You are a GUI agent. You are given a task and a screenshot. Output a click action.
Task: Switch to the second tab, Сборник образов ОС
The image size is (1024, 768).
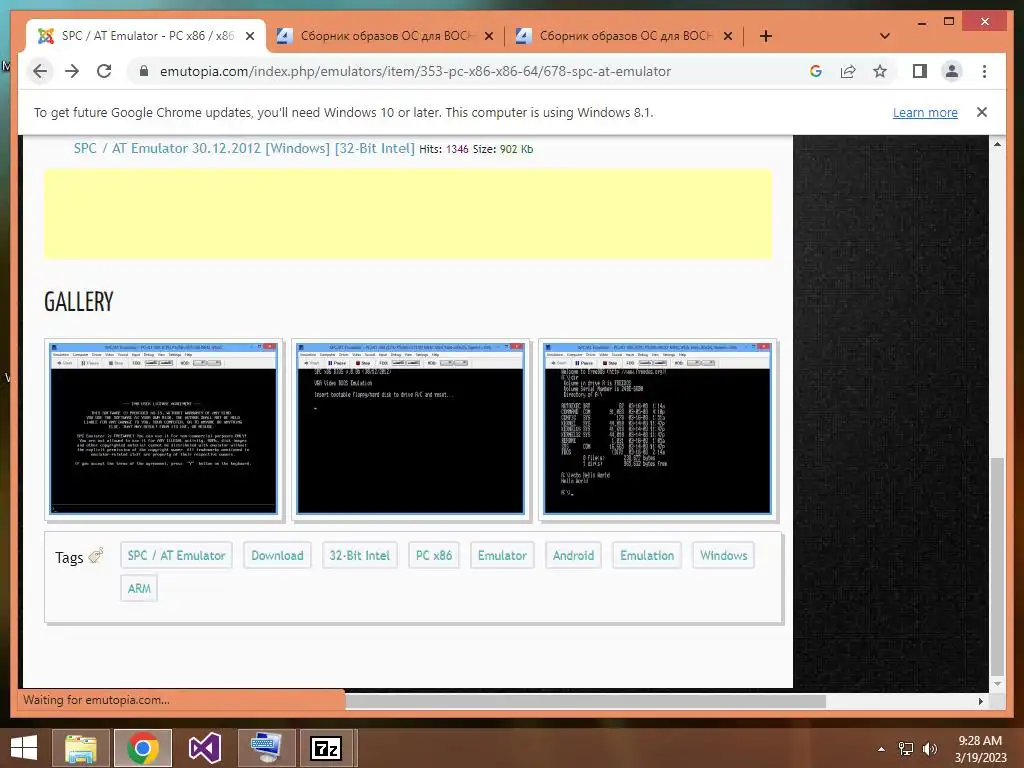pos(385,36)
